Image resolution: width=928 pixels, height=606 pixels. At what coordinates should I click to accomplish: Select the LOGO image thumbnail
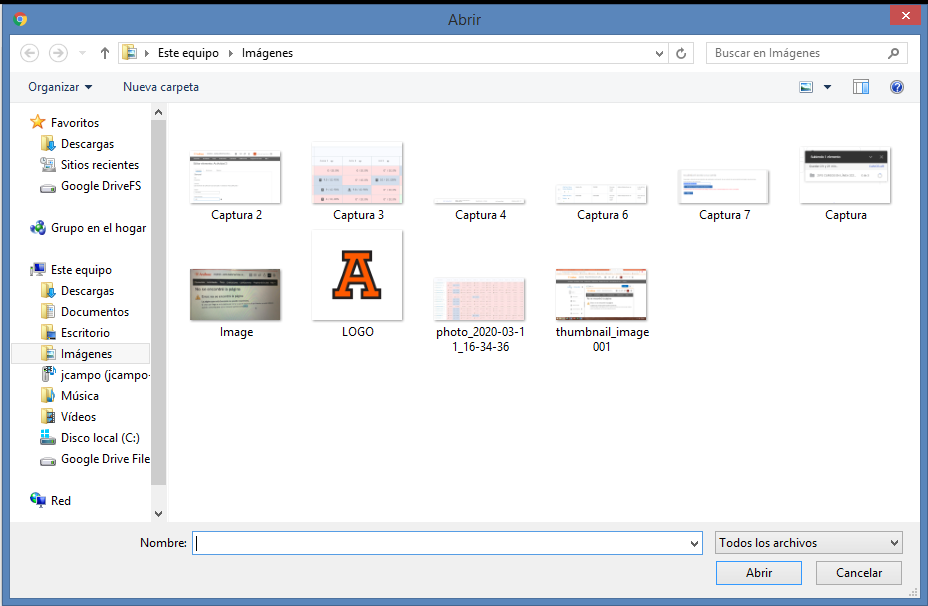pyautogui.click(x=357, y=276)
